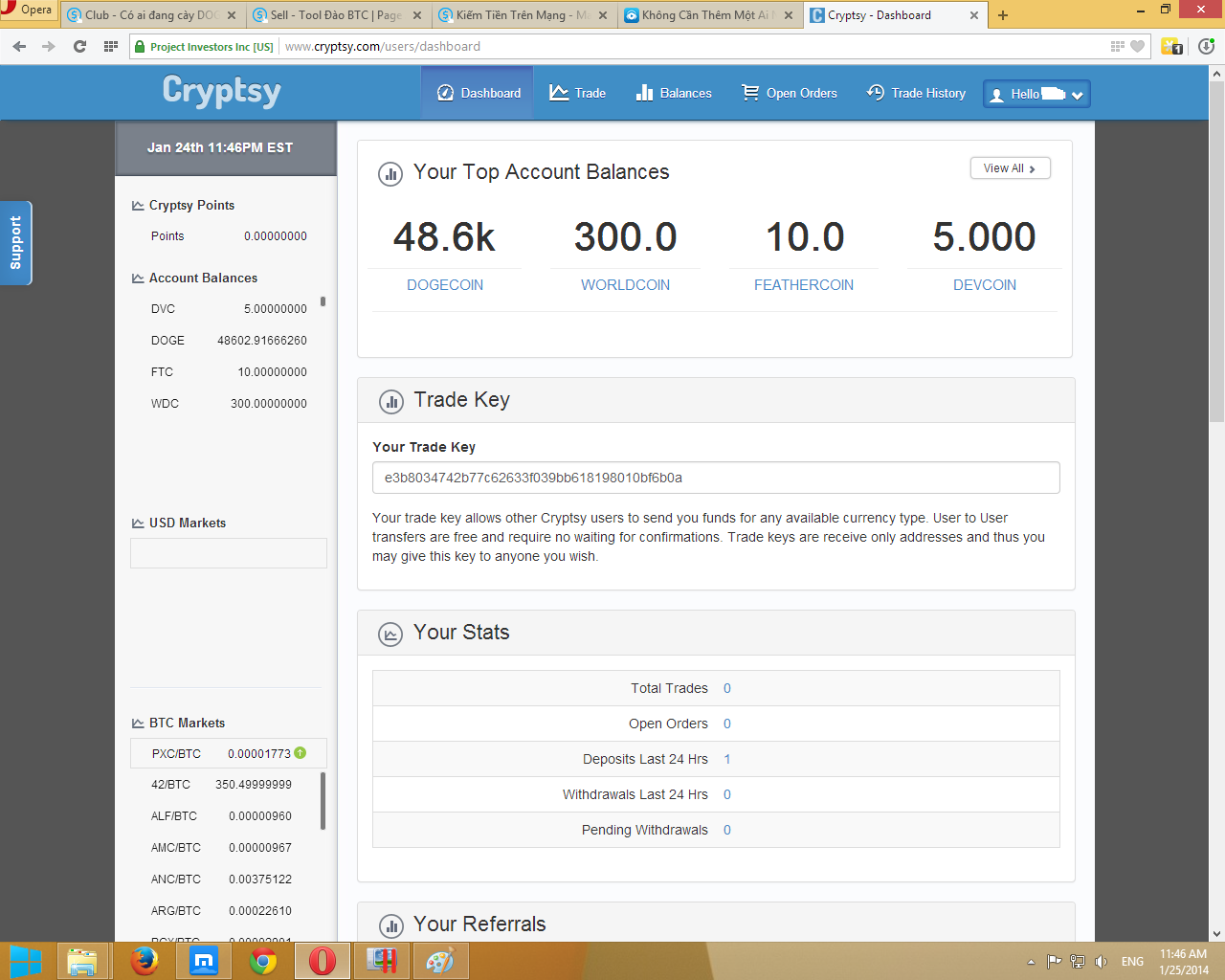Expand the Hello user dropdown
The image size is (1225, 980).
[x=1036, y=94]
